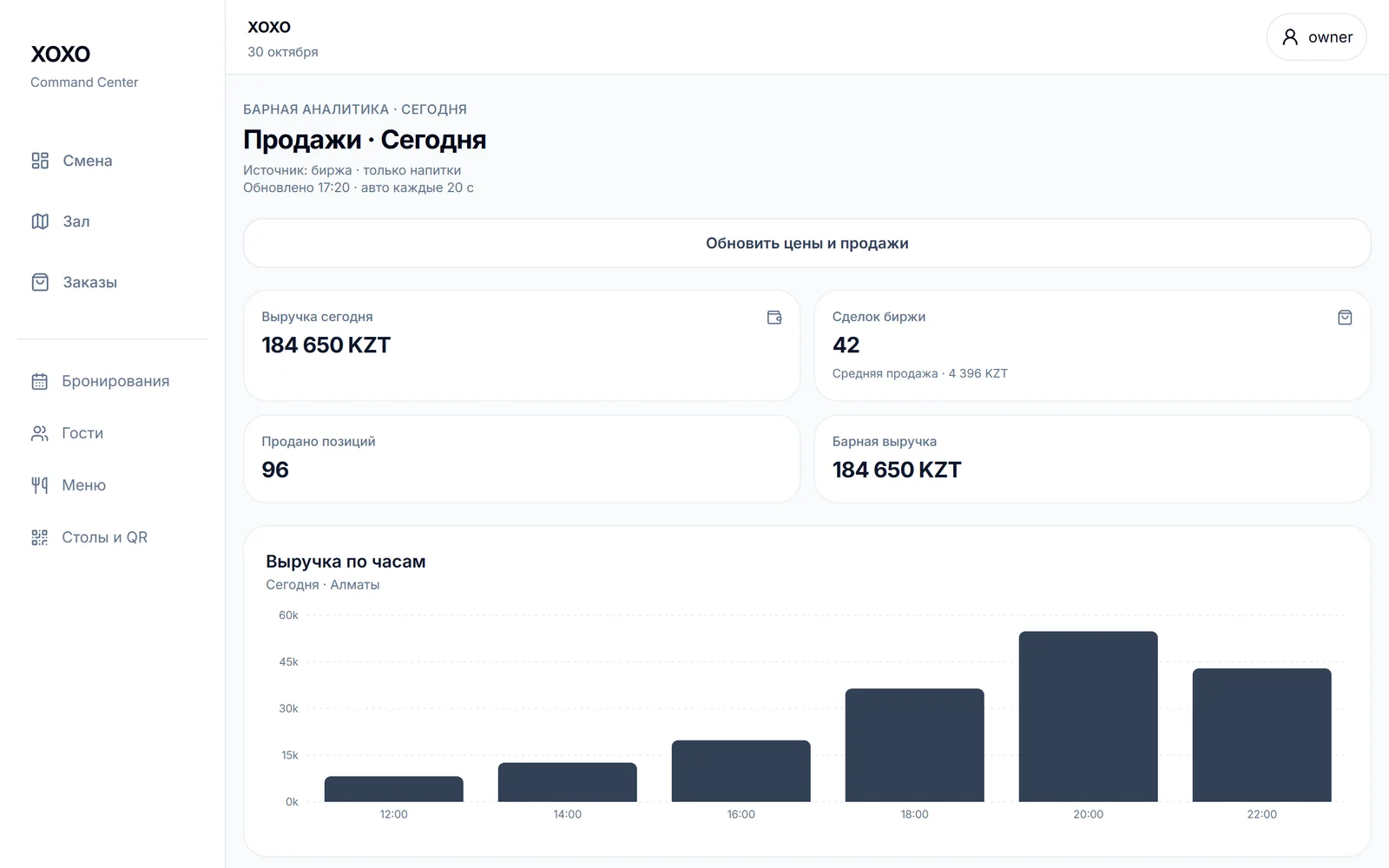1389x868 pixels.
Task: Click the Обновлено 17:20 status line
Action: coord(359,187)
